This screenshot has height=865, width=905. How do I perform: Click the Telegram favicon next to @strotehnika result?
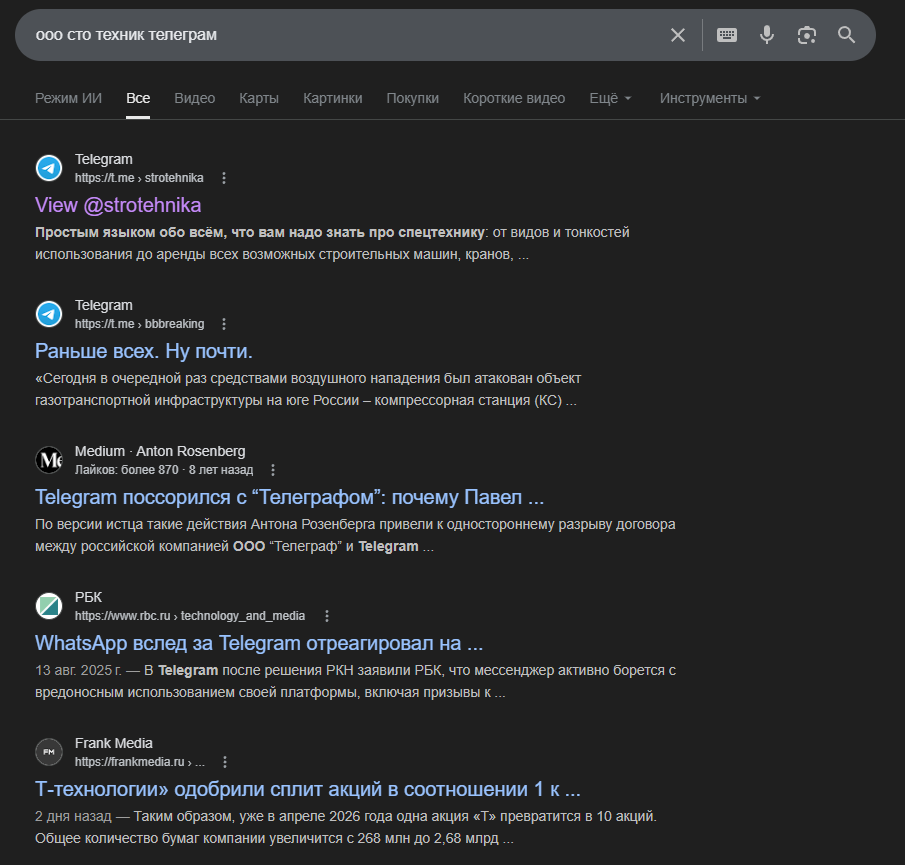(x=49, y=167)
